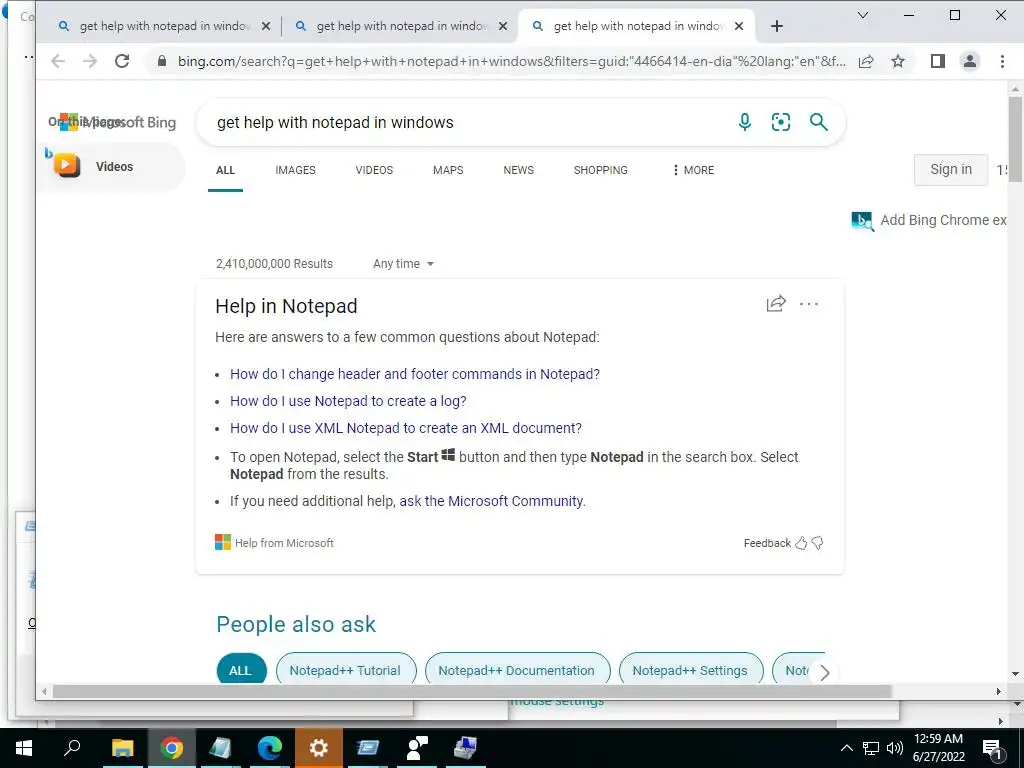Image resolution: width=1024 pixels, height=768 pixels.
Task: Select the MAPS search tab
Action: coord(448,170)
